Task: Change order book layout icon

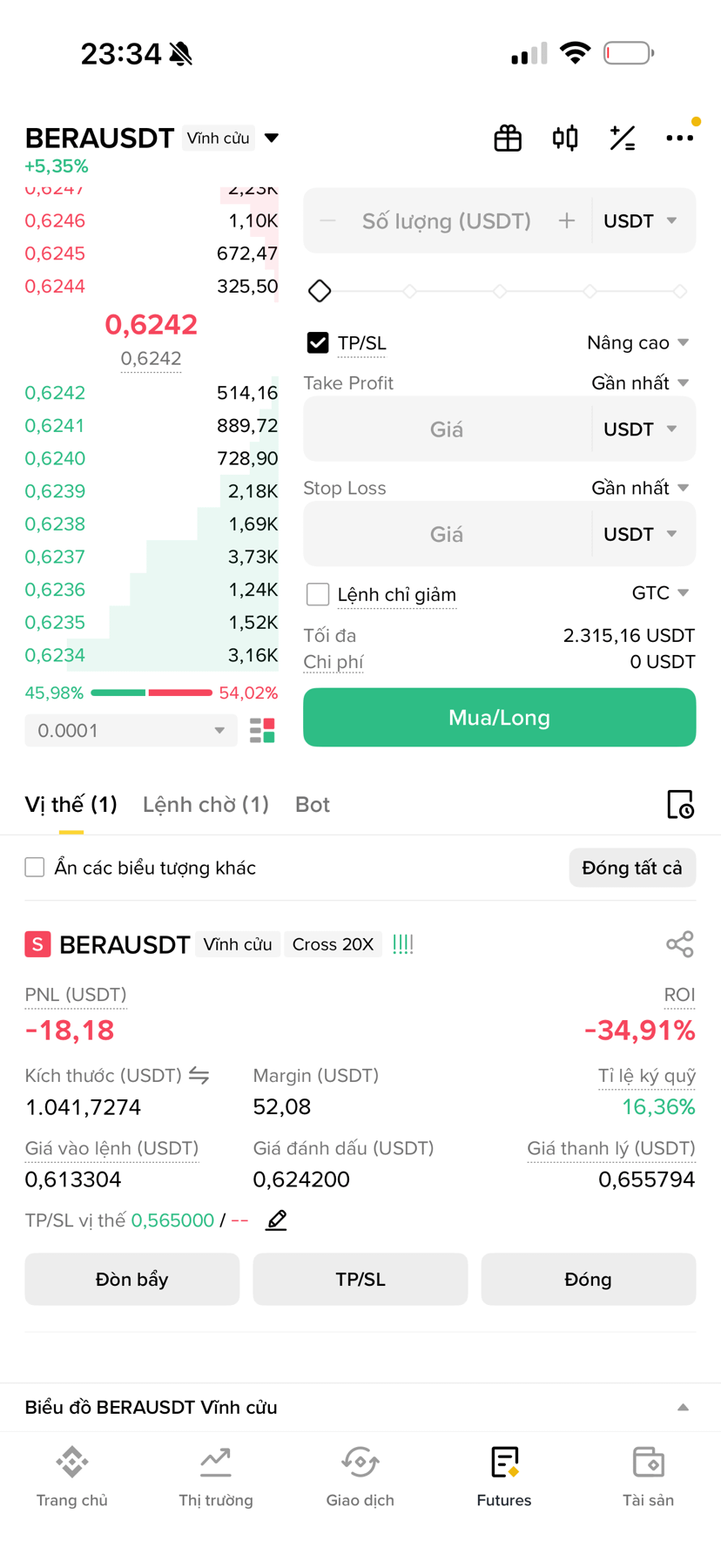Action: 262,730
